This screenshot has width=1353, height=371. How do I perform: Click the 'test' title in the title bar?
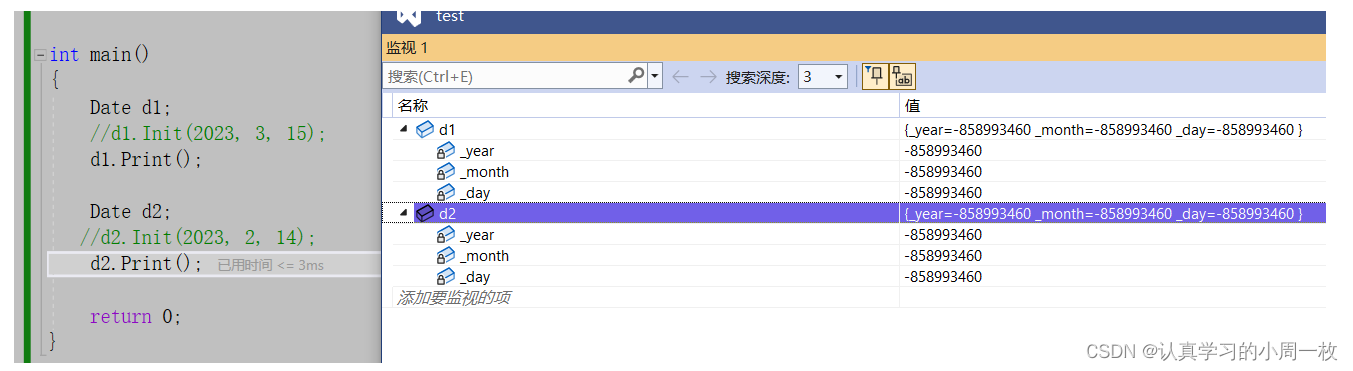click(450, 16)
